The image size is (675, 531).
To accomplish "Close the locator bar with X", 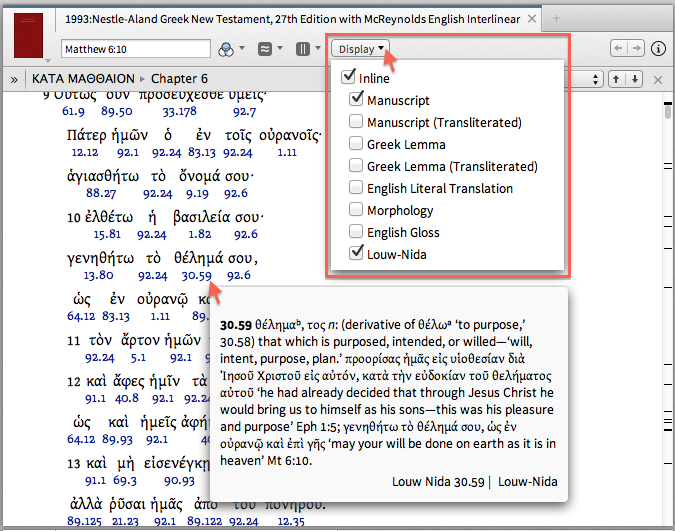I will 658,80.
